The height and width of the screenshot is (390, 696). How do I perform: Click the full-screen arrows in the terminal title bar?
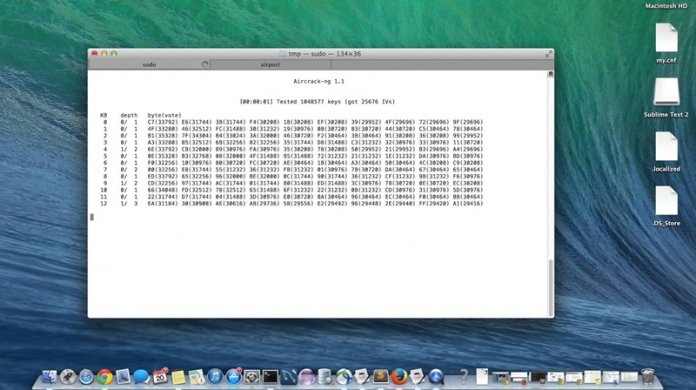549,54
